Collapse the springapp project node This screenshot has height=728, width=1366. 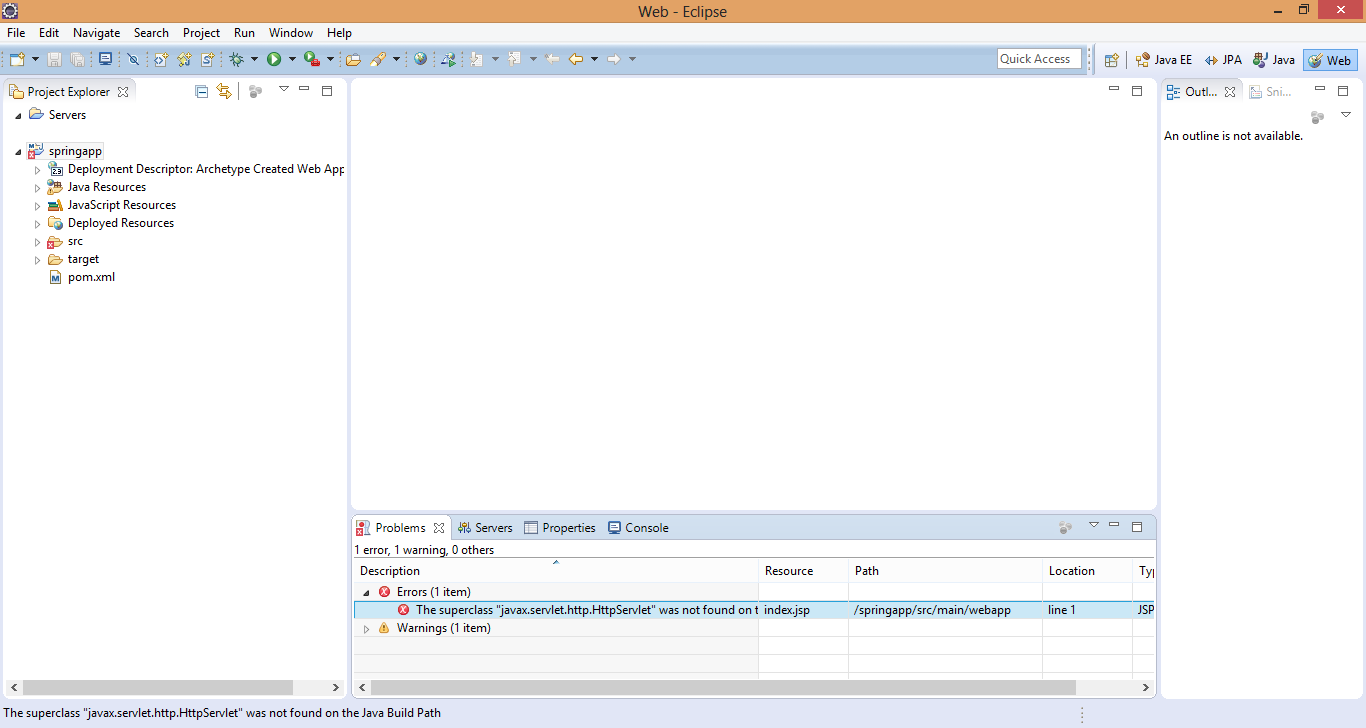(18, 152)
